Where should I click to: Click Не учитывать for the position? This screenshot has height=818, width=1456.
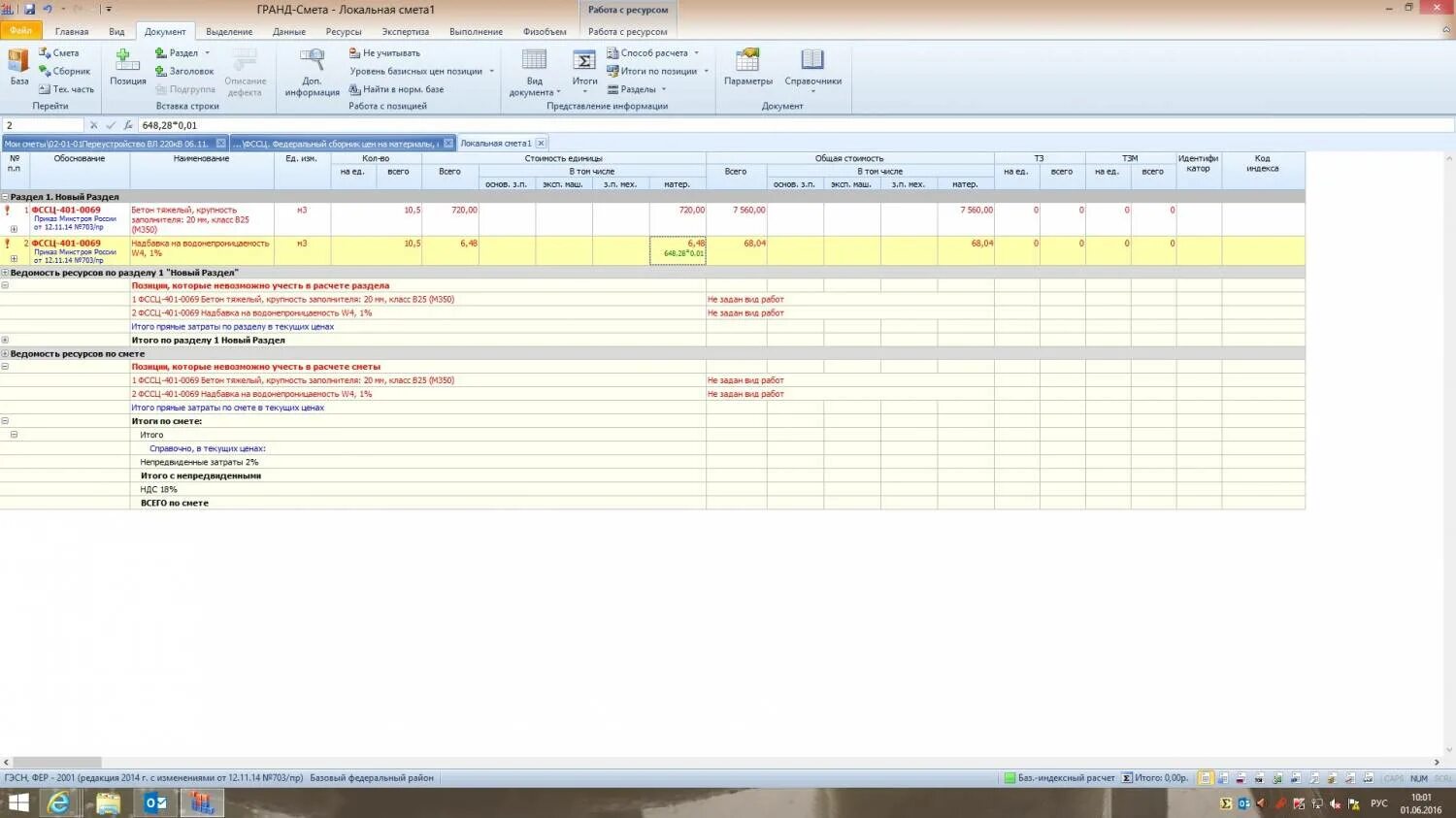(384, 53)
